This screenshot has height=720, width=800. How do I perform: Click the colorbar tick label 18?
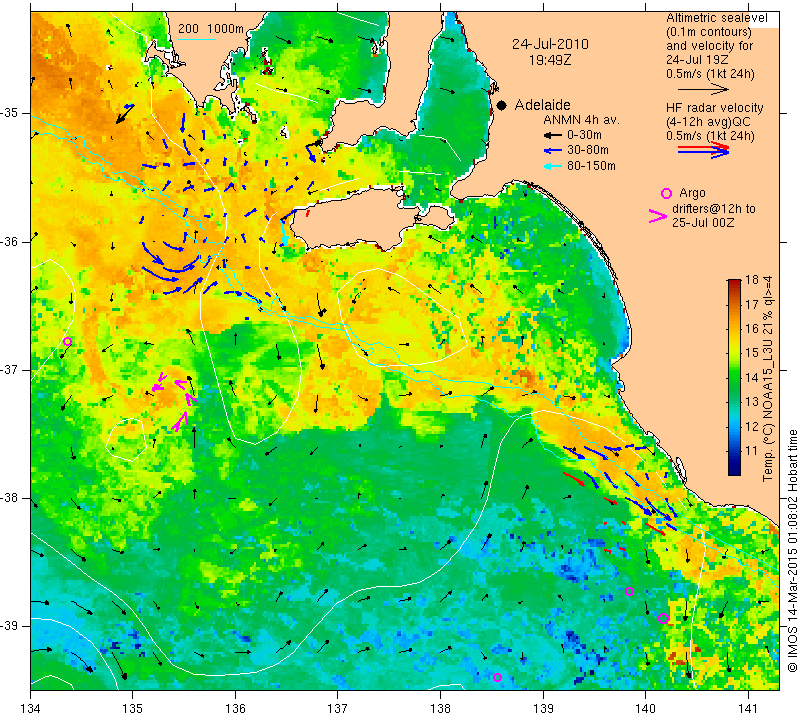(752, 280)
